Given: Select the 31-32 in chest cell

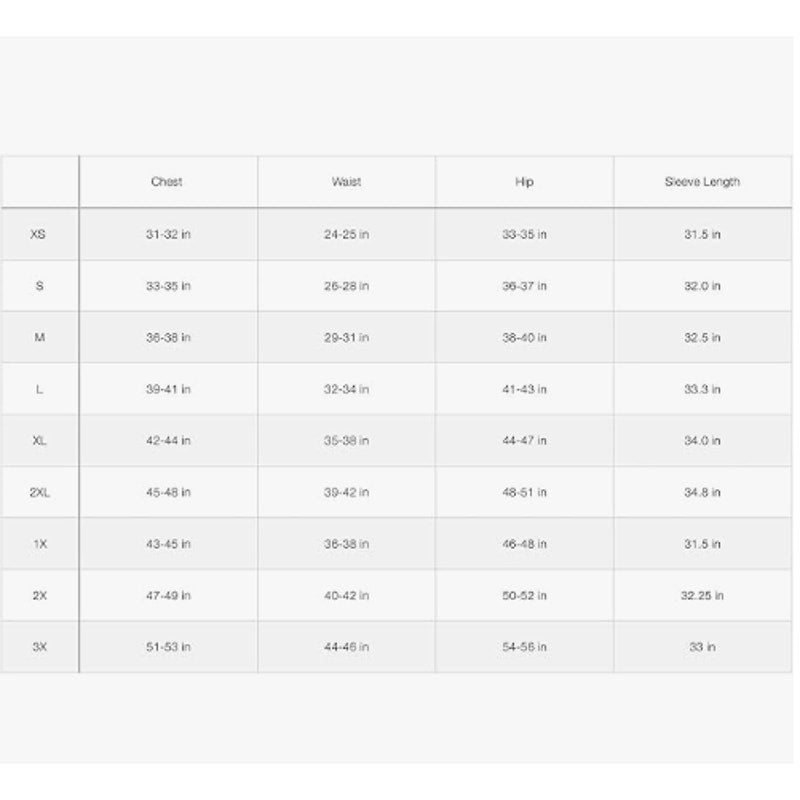Looking at the screenshot, I should pos(168,234).
